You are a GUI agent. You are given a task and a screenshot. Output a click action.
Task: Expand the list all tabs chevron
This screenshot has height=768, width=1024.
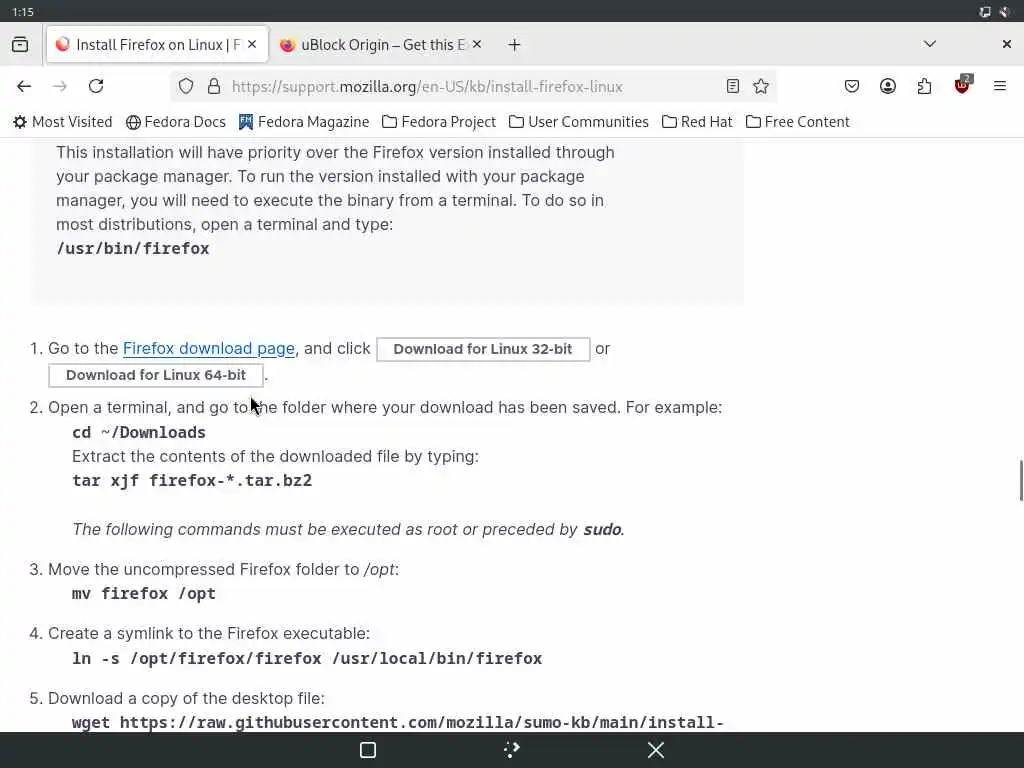[x=930, y=44]
